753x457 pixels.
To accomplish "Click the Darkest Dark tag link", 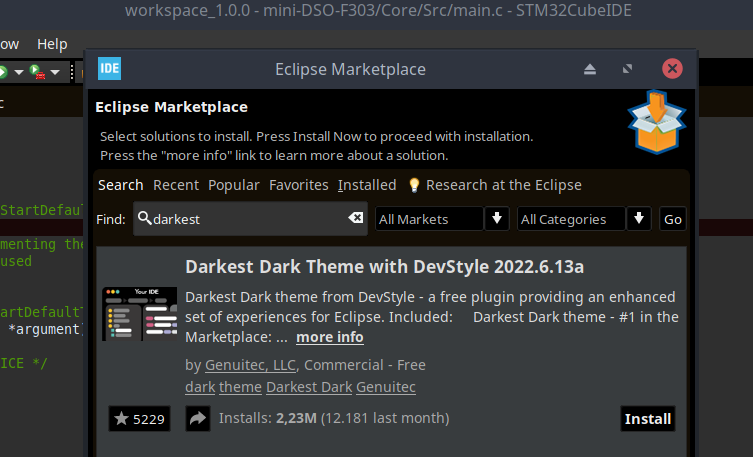I will [x=309, y=387].
